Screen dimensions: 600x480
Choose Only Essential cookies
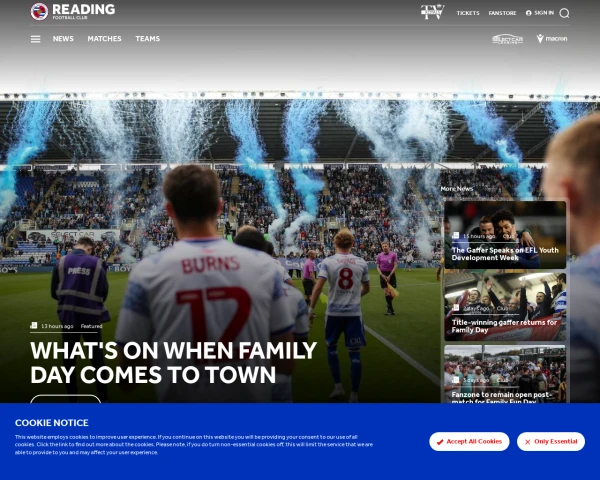tap(551, 441)
